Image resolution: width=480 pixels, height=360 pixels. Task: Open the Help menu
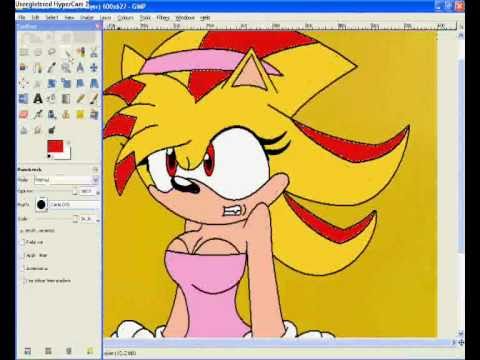coord(205,17)
